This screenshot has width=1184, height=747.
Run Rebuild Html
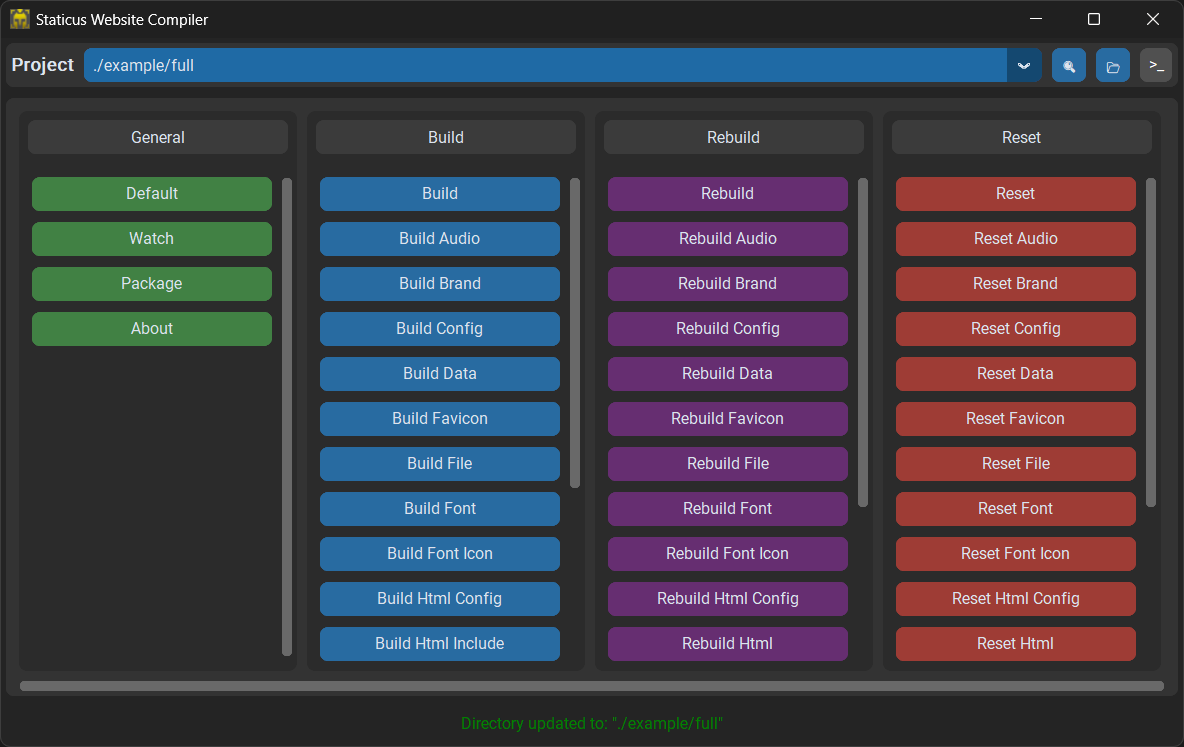point(728,644)
